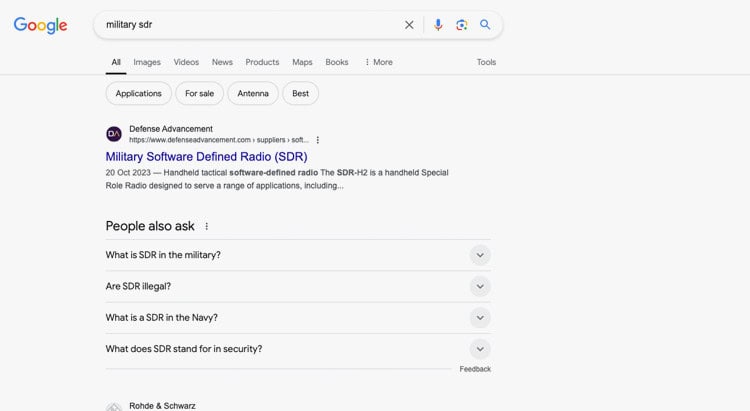Expand 'What is SDR in the military?'
Image resolution: width=750 pixels, height=411 pixels.
298,255
